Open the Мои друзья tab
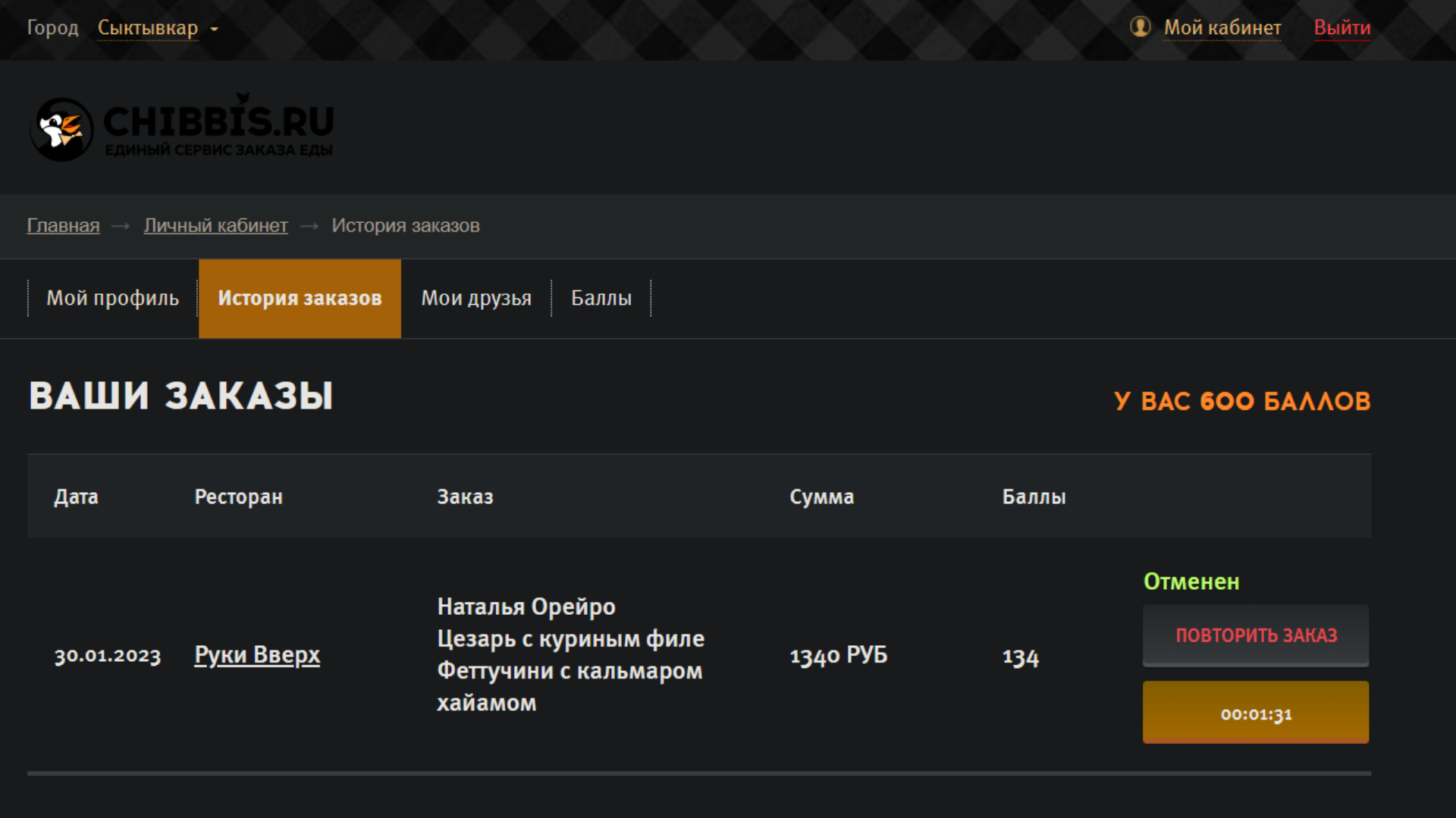This screenshot has width=1456, height=818. pos(476,298)
